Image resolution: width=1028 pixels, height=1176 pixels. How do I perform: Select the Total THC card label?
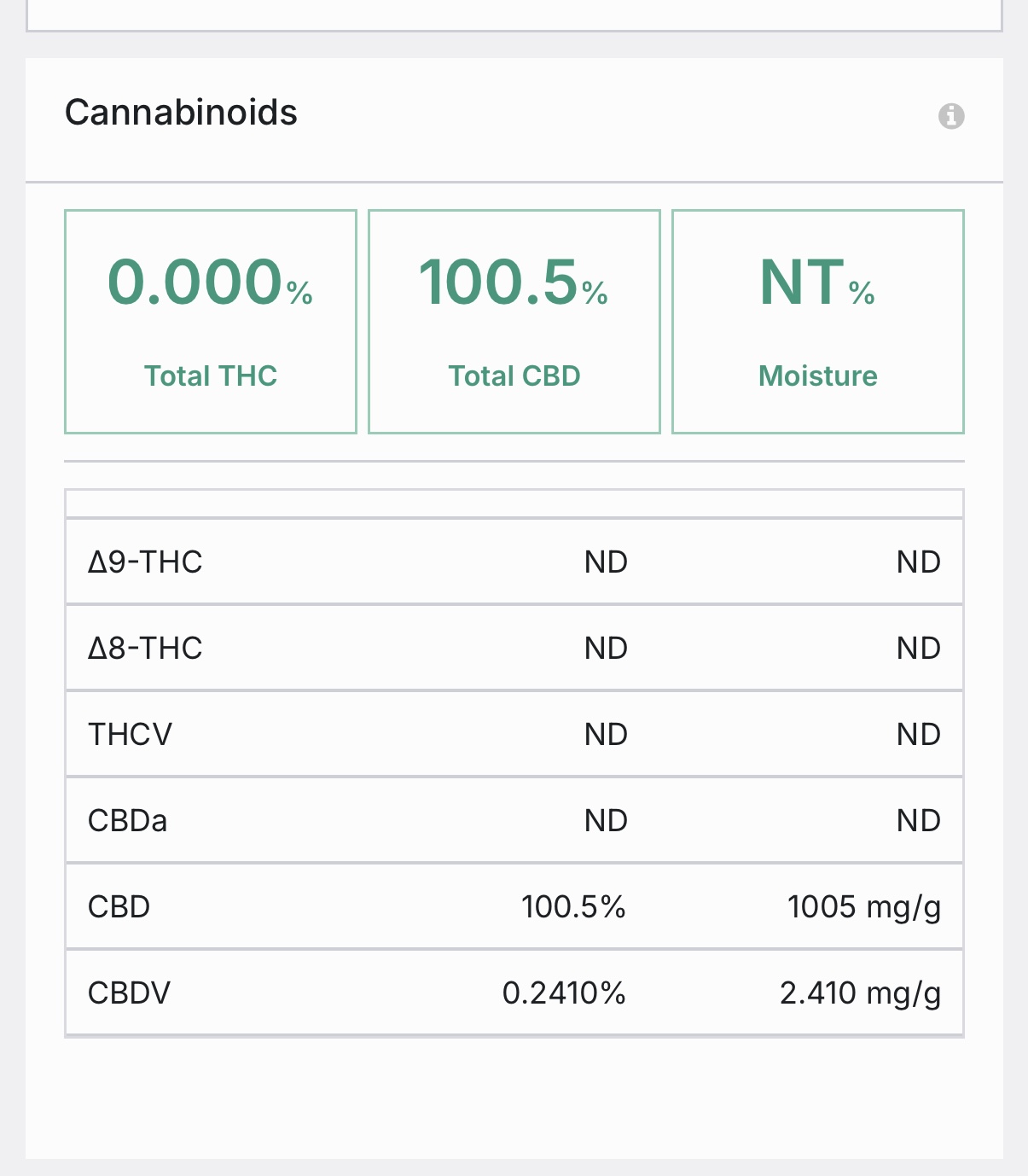pyautogui.click(x=211, y=376)
